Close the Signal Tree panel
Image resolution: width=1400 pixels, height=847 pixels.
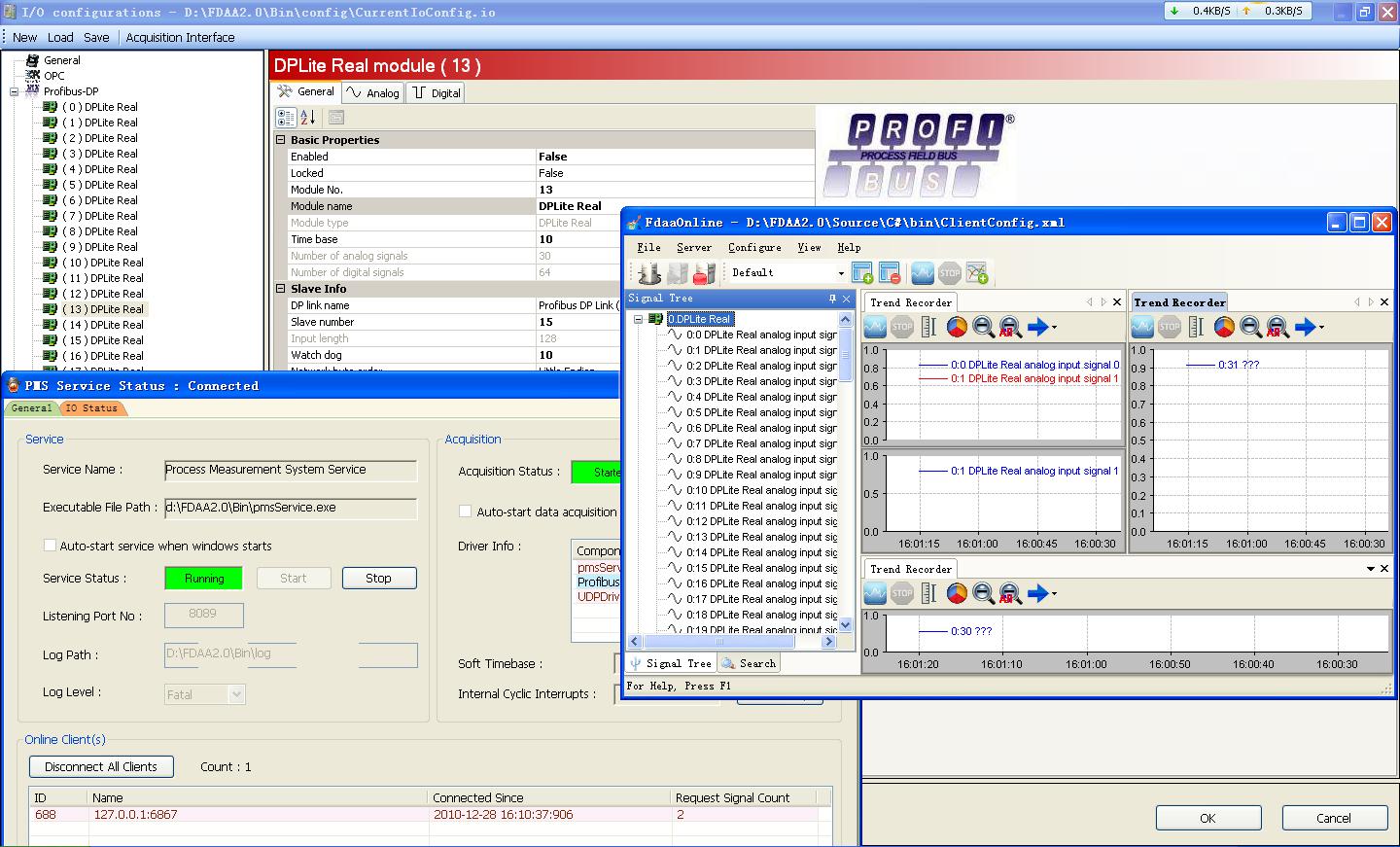click(x=847, y=299)
